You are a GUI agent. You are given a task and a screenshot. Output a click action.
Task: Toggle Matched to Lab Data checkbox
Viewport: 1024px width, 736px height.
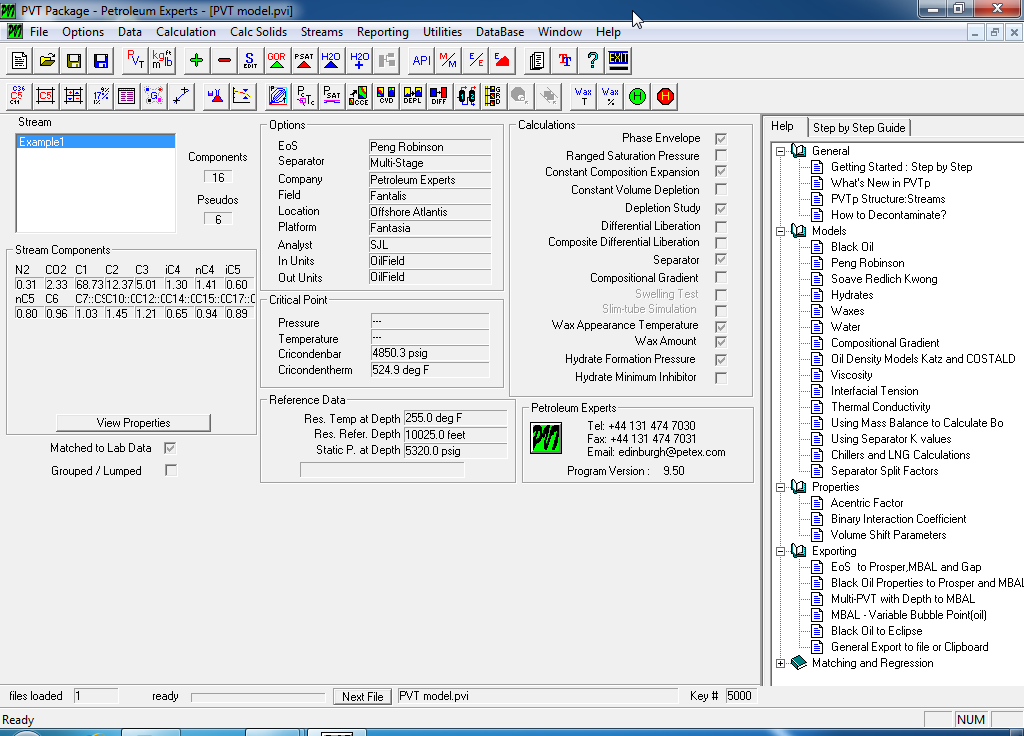click(170, 448)
